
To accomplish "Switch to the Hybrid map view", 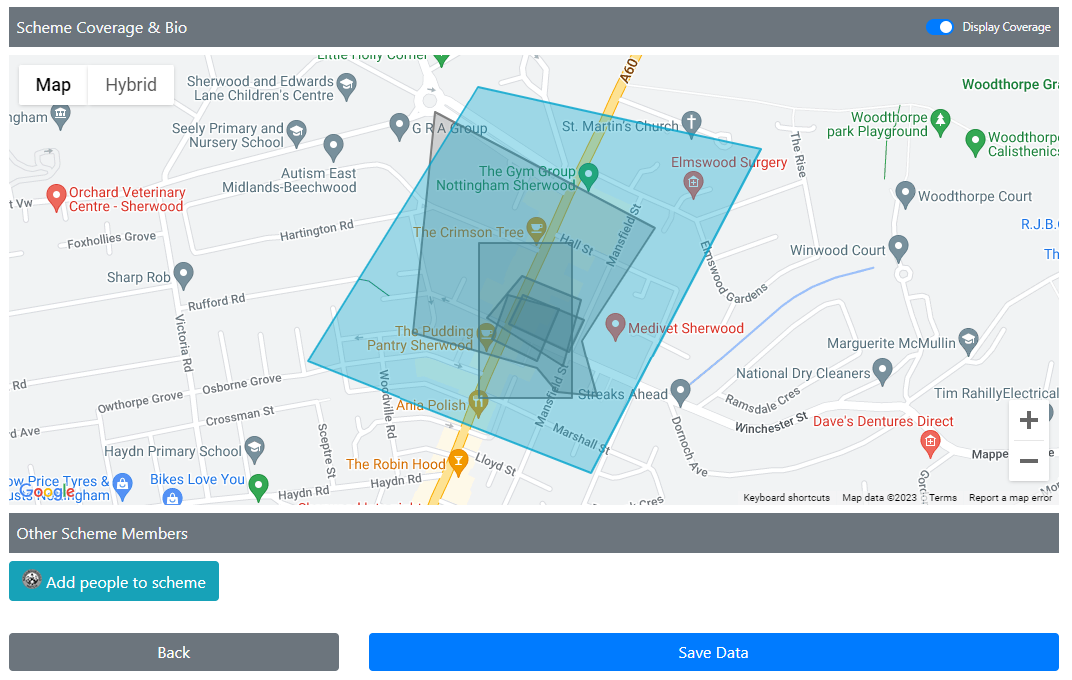I will pos(131,85).
